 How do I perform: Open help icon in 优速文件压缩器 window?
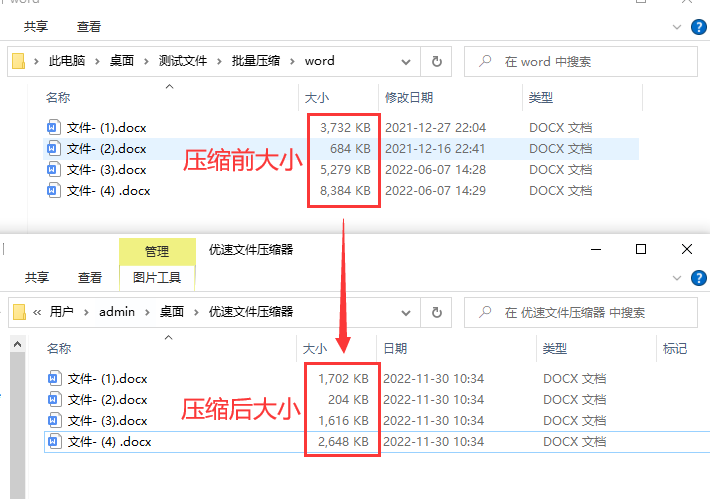pos(699,278)
